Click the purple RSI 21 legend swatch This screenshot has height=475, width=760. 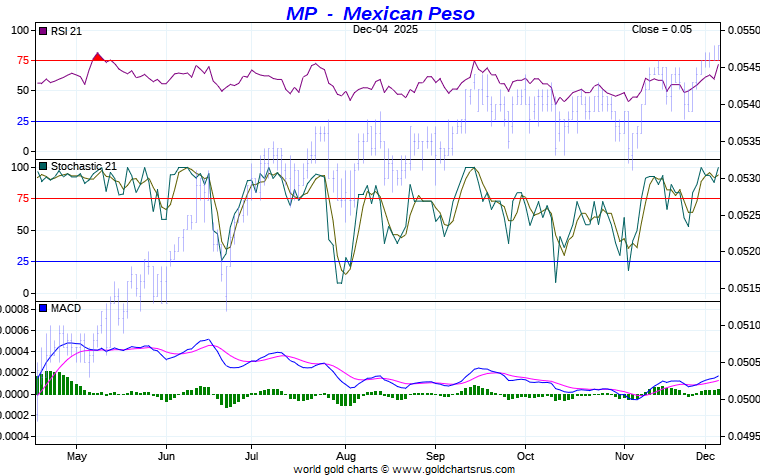(x=43, y=31)
